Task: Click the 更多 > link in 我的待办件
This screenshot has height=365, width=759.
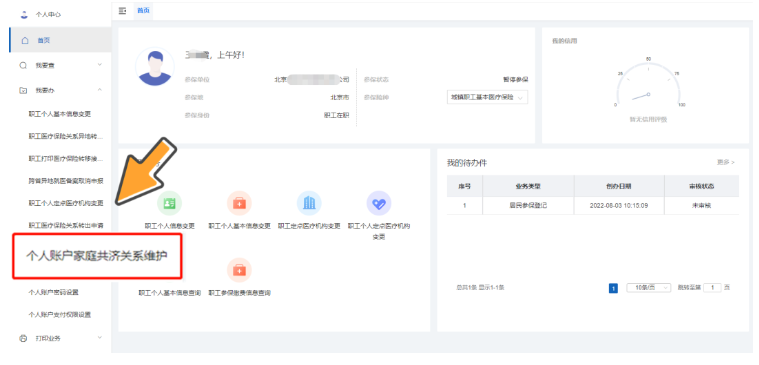Action: tap(726, 163)
